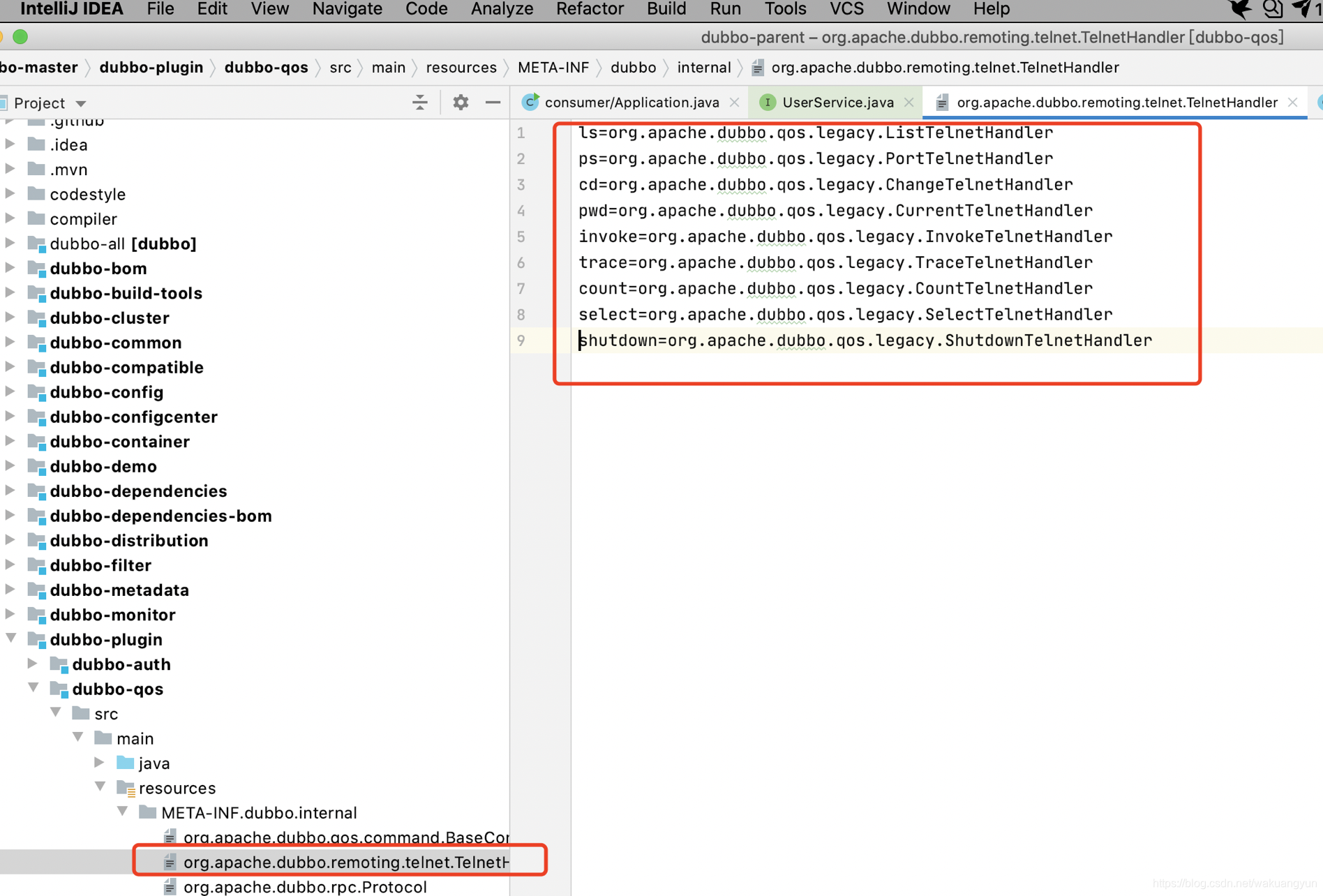This screenshot has width=1323, height=896.
Task: Select the dubbo-distribution module
Action: coord(129,541)
